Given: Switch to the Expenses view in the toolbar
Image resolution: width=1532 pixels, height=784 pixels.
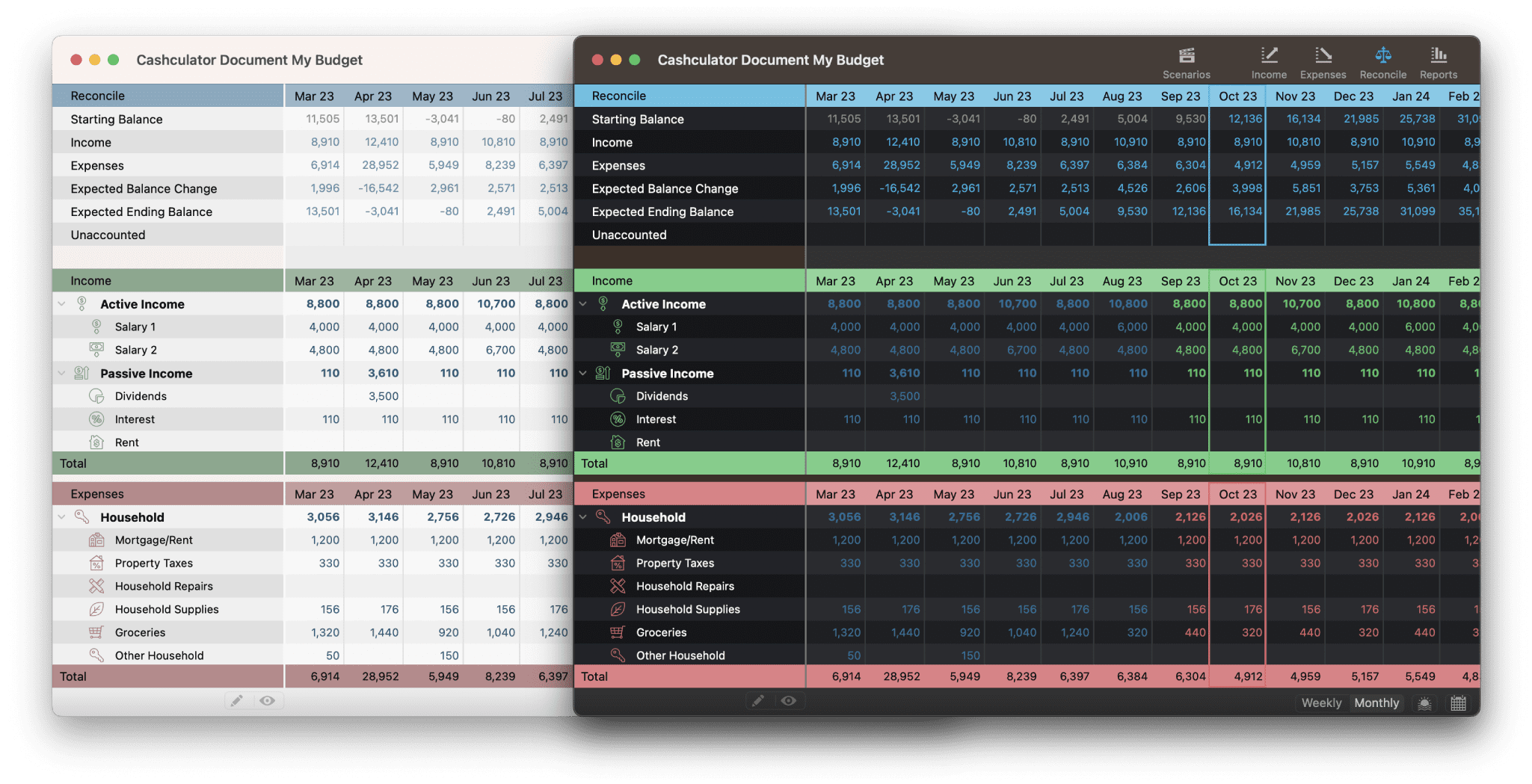Looking at the screenshot, I should click(1323, 63).
